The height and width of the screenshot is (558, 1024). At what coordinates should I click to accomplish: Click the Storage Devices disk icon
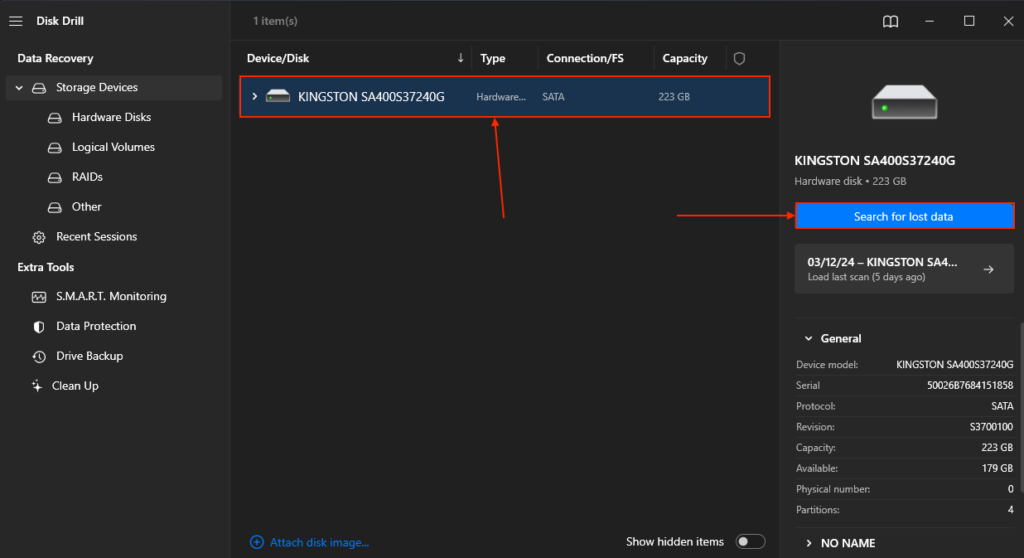point(39,88)
